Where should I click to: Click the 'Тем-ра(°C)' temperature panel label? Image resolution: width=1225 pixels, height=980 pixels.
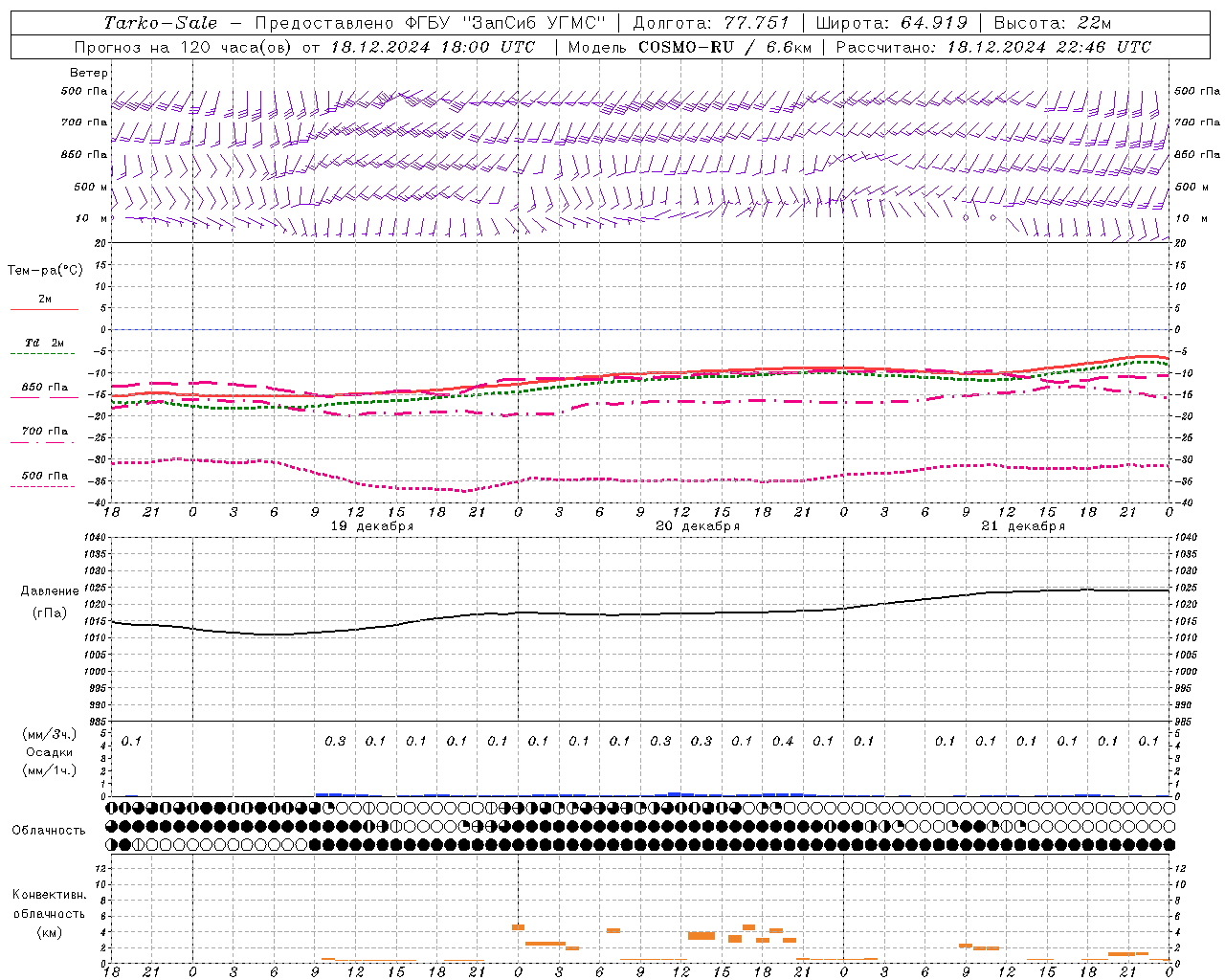click(x=45, y=271)
